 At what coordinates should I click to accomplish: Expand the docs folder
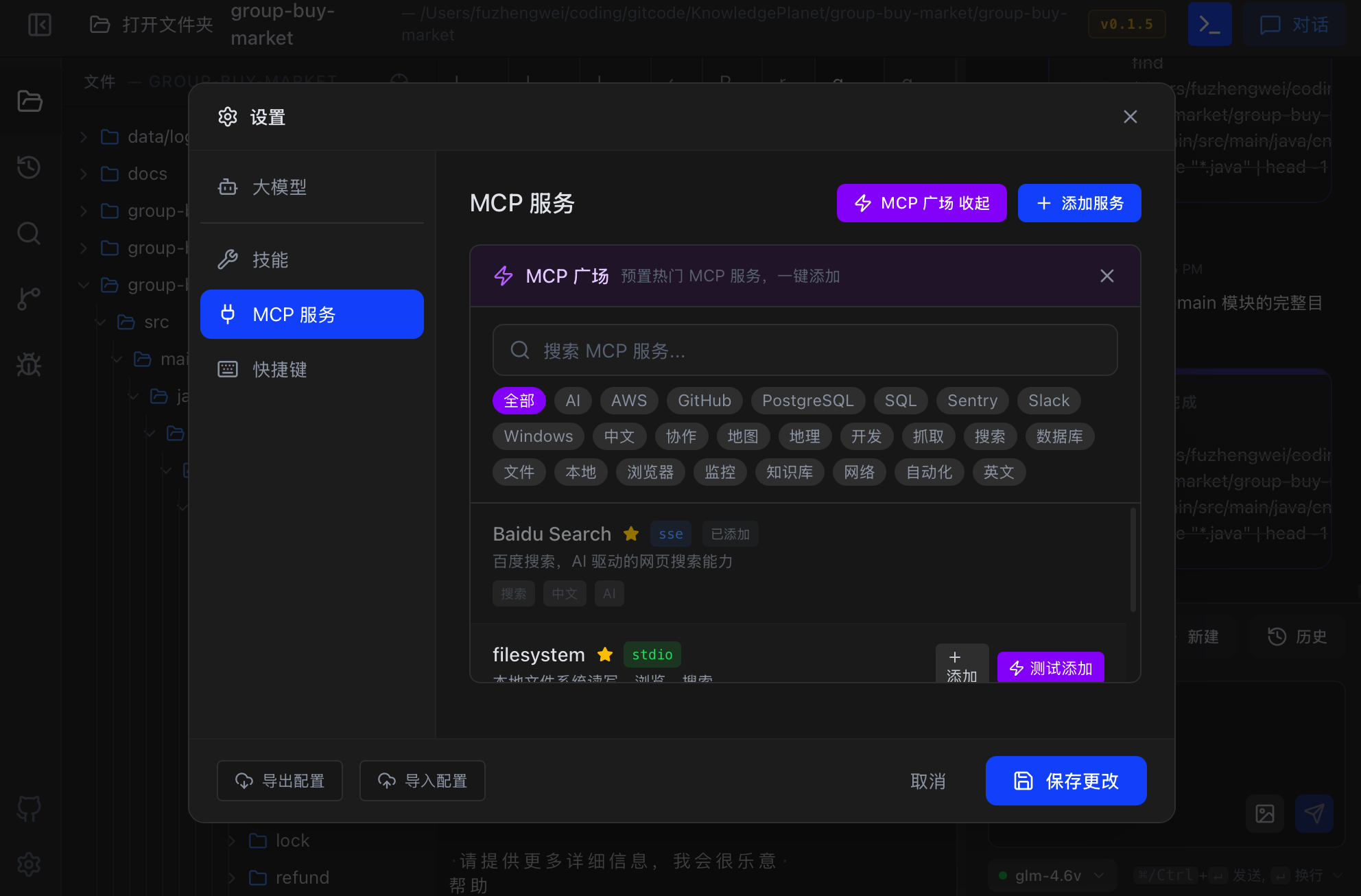[x=147, y=174]
